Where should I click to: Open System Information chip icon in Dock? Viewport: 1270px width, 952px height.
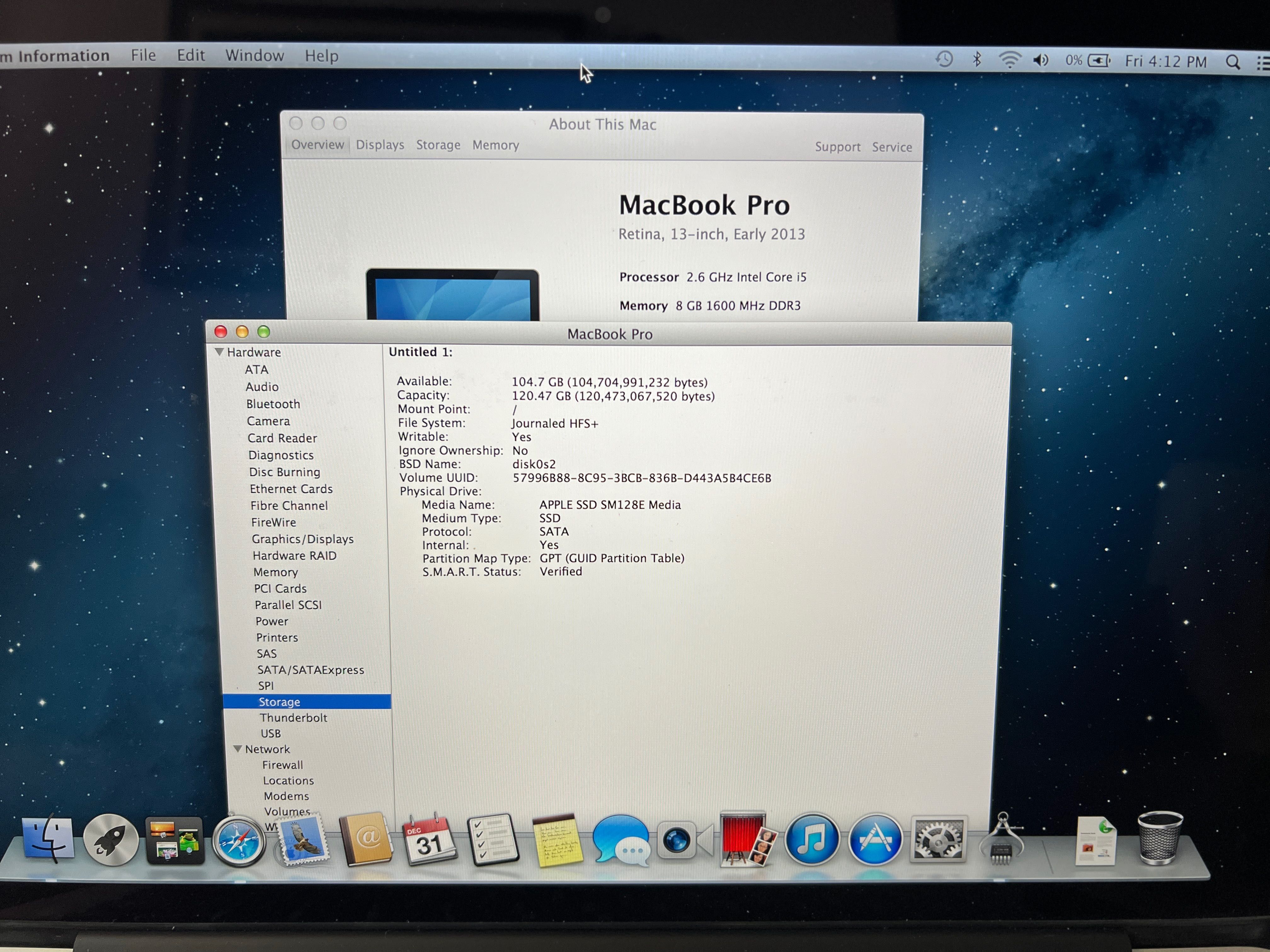pos(1002,838)
